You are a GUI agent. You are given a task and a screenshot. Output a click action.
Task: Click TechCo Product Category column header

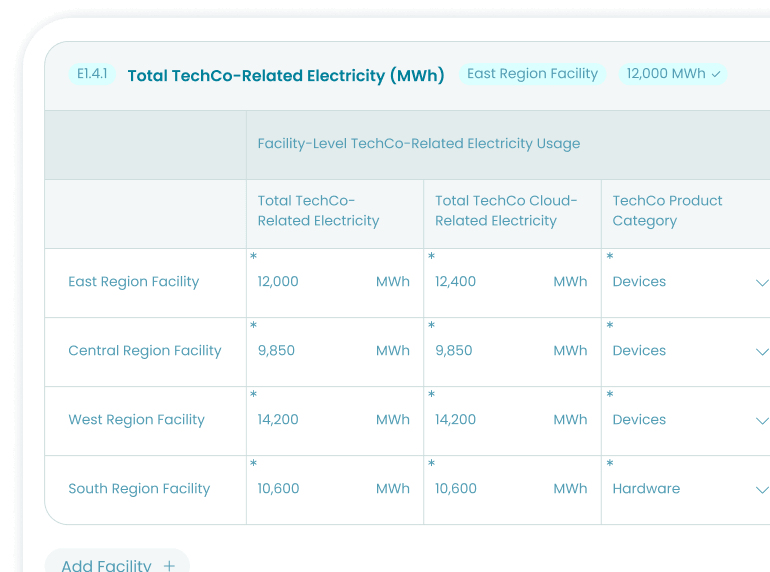667,211
